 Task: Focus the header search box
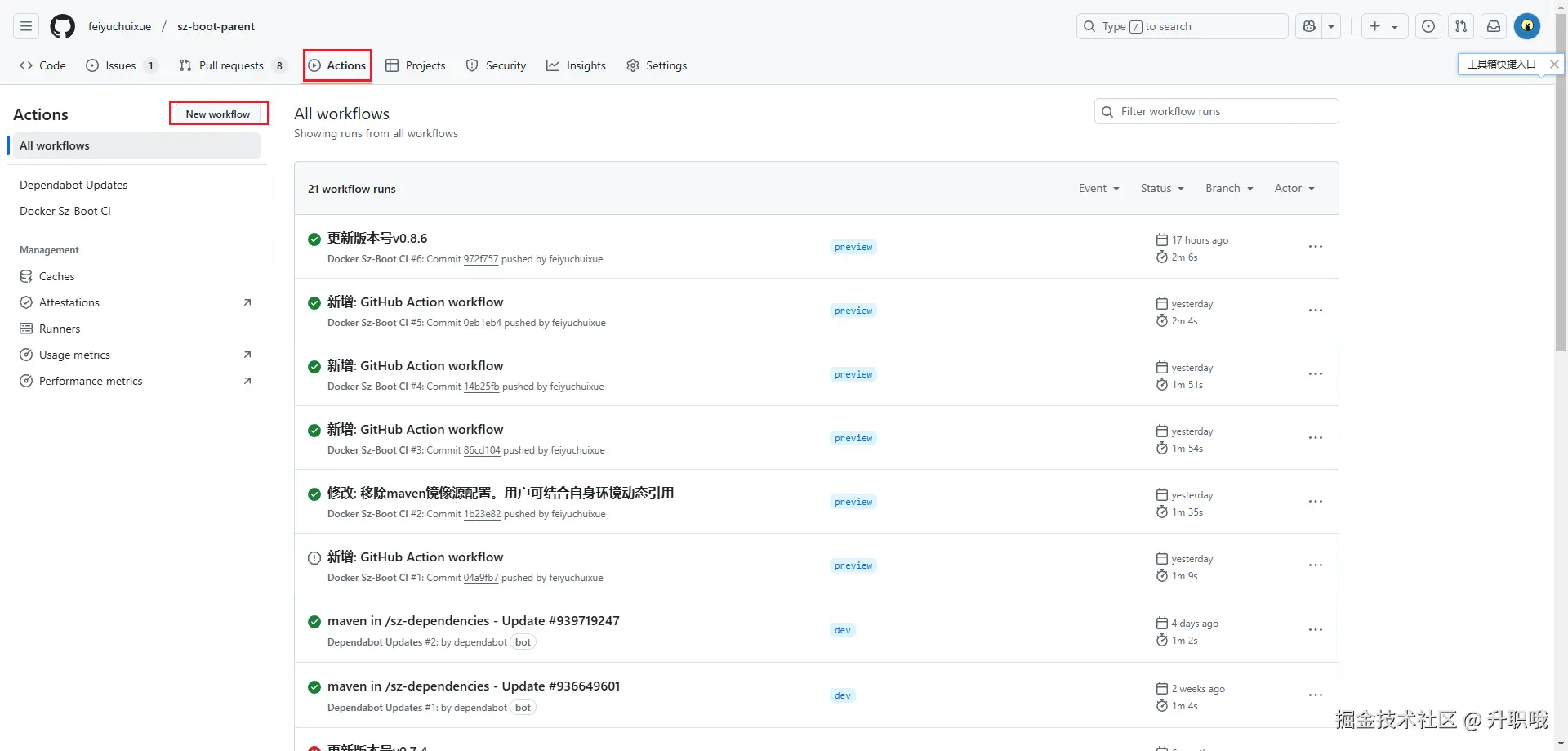point(1182,26)
